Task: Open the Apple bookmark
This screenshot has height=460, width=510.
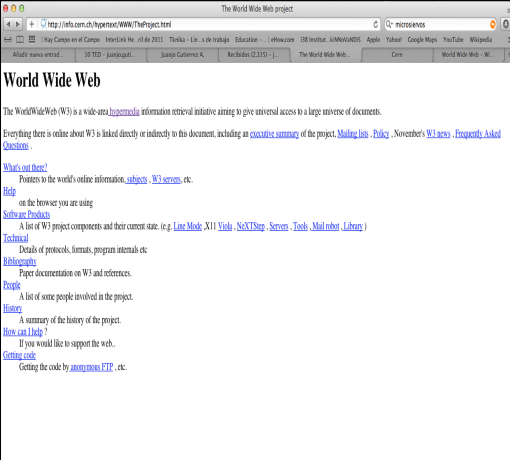Action: point(373,40)
